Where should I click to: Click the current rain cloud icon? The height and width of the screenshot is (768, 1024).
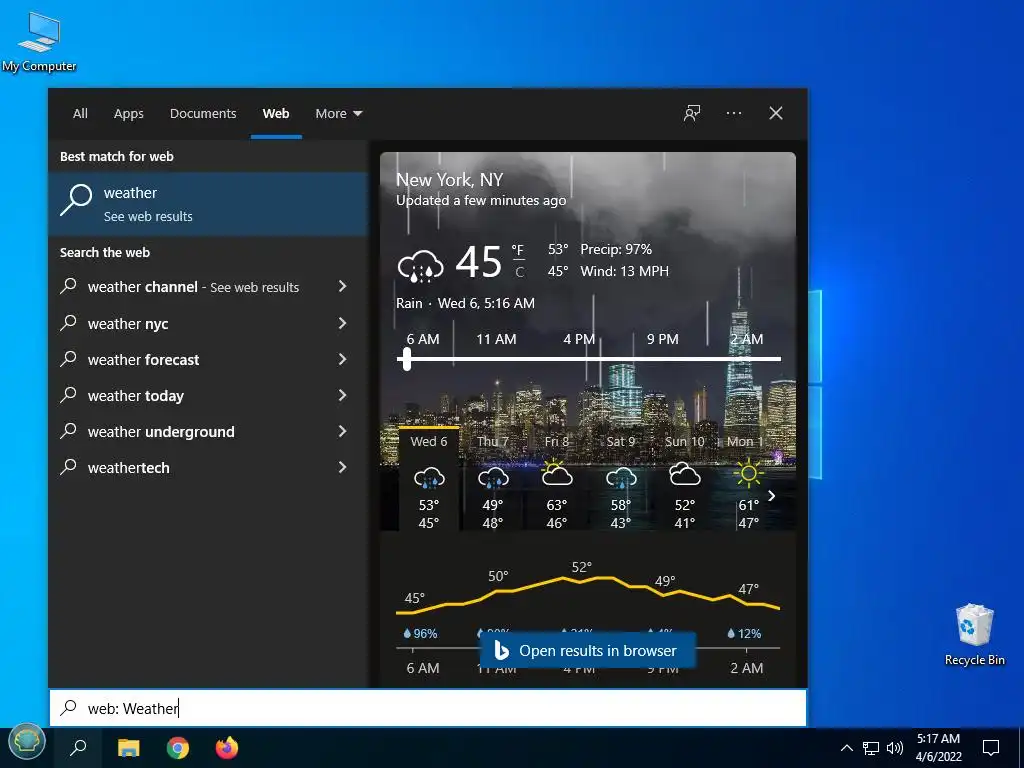(421, 266)
